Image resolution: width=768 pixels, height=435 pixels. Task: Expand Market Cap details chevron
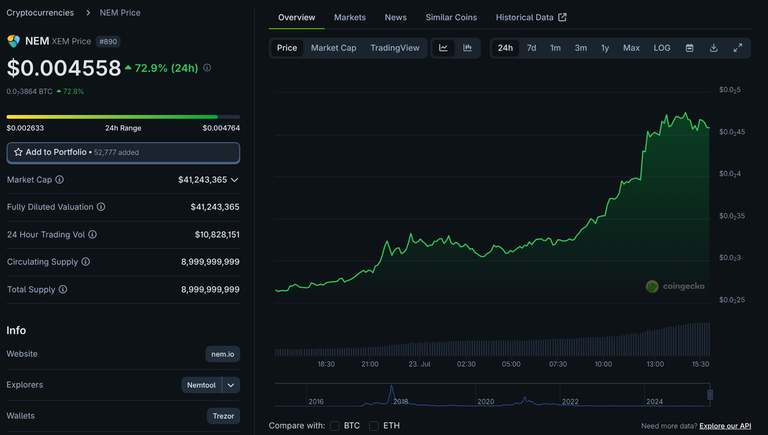235,180
